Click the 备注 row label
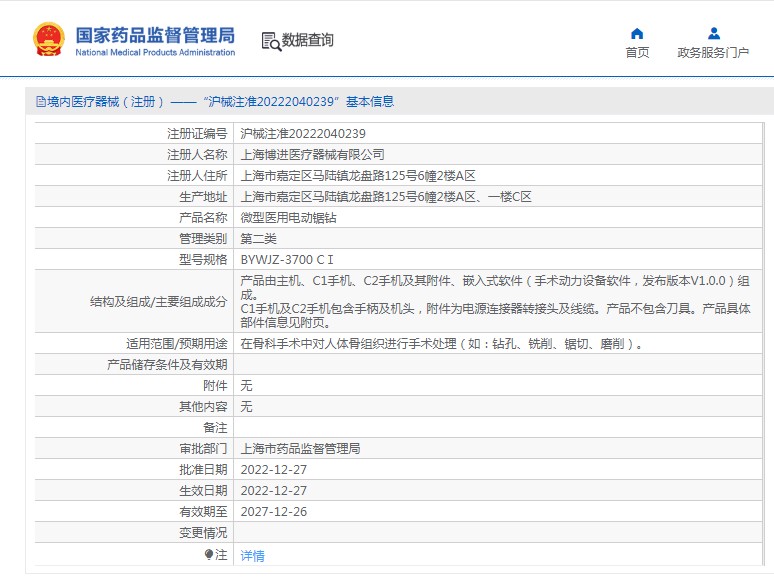Screen dimensions: 774x579 tap(215, 427)
